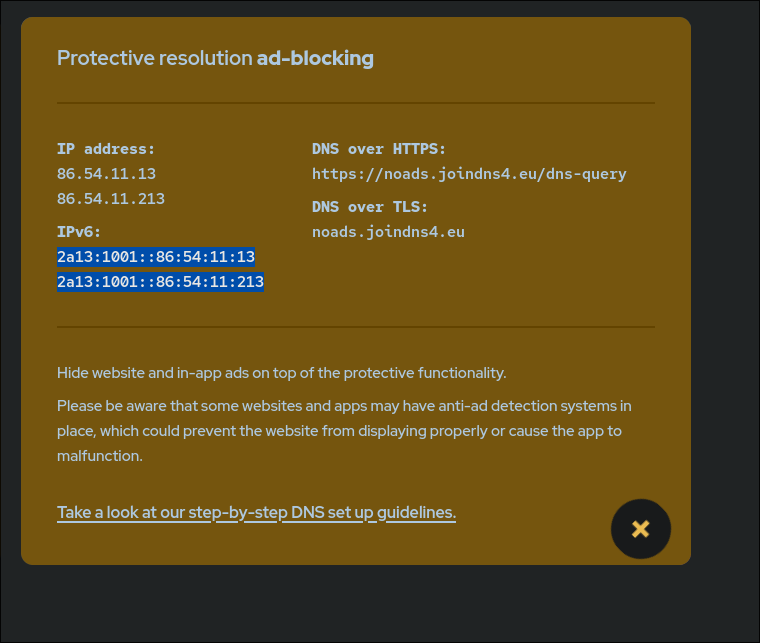This screenshot has height=643, width=760.
Task: Click the bold 'ad-blocking' word in title
Action: tap(315, 58)
